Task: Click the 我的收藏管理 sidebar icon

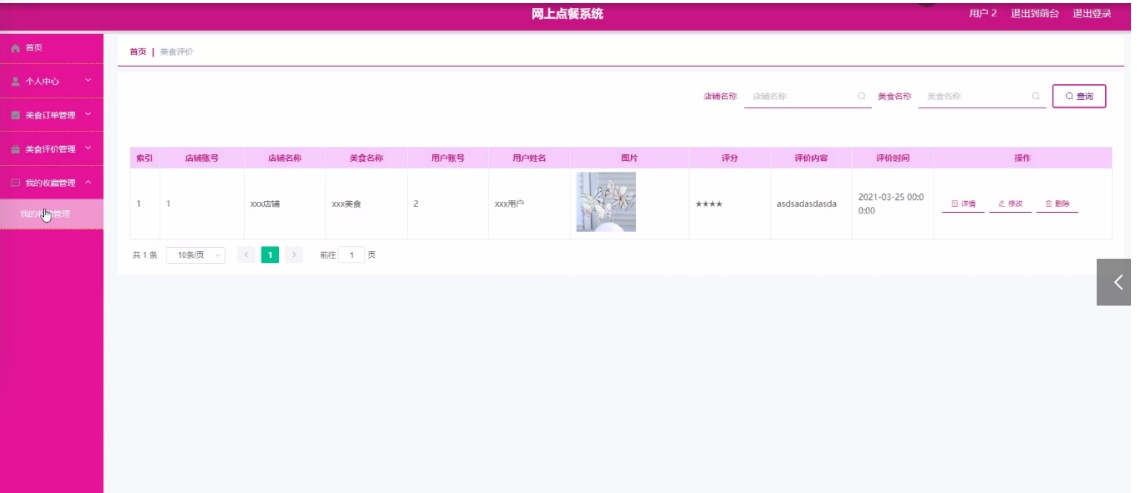Action: coord(15,183)
